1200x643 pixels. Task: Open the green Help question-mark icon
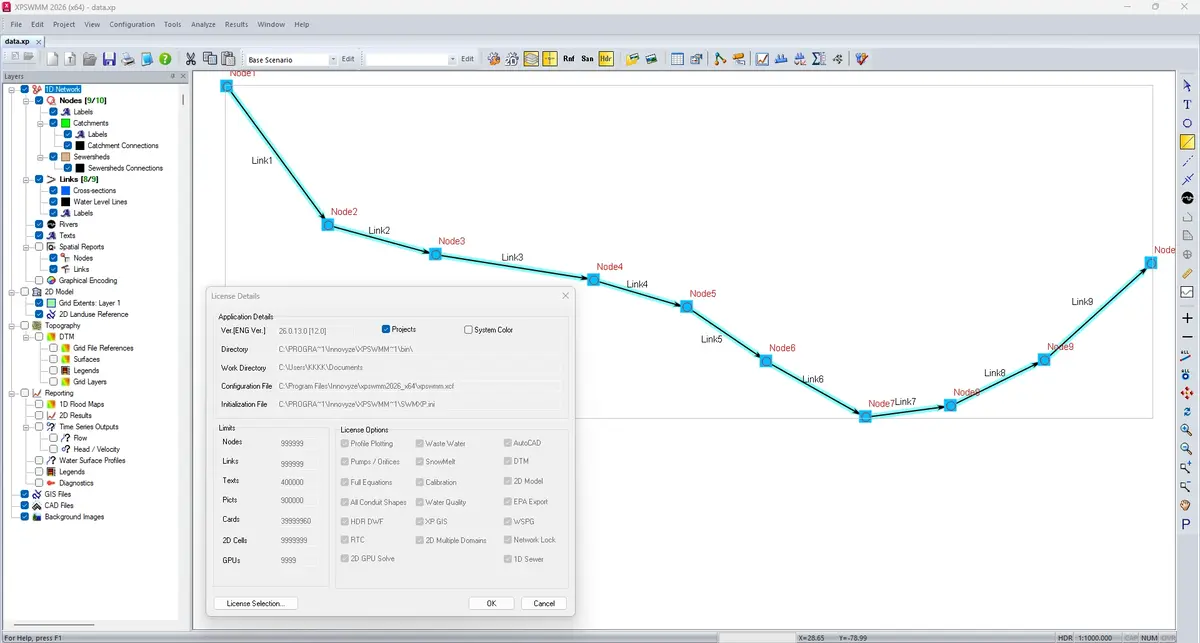point(165,59)
